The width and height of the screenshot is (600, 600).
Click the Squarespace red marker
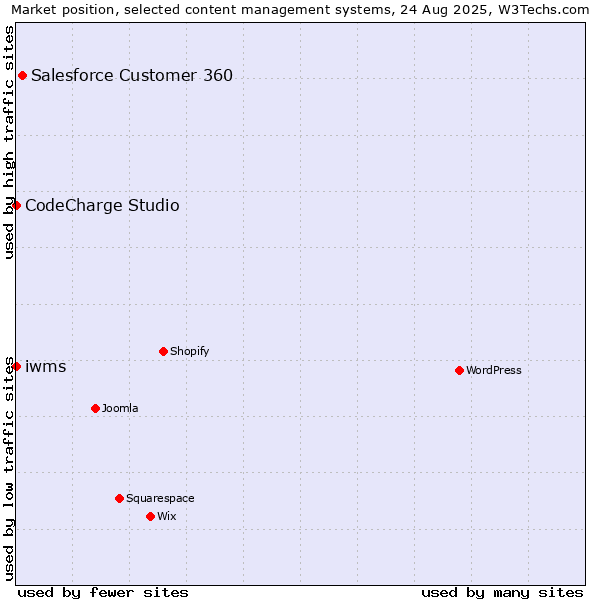119,498
